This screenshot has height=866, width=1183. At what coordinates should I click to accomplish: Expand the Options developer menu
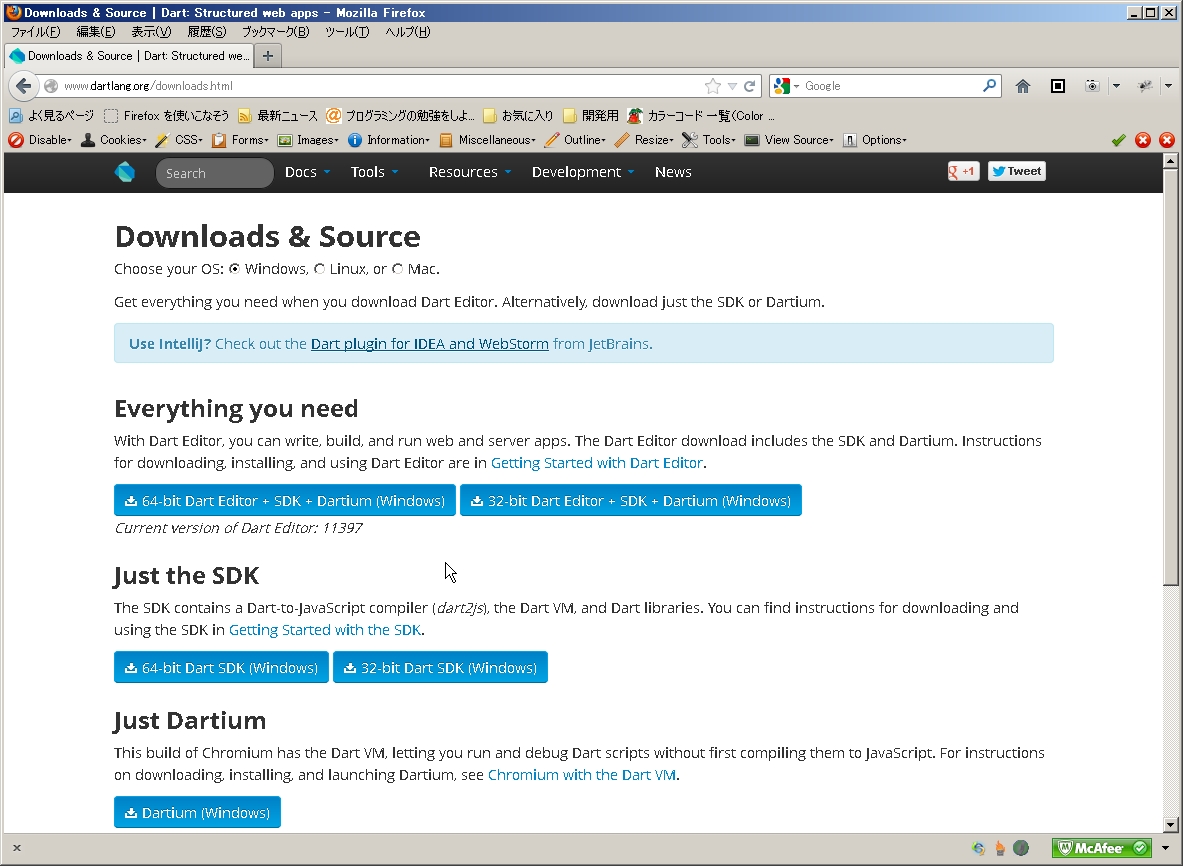point(875,140)
